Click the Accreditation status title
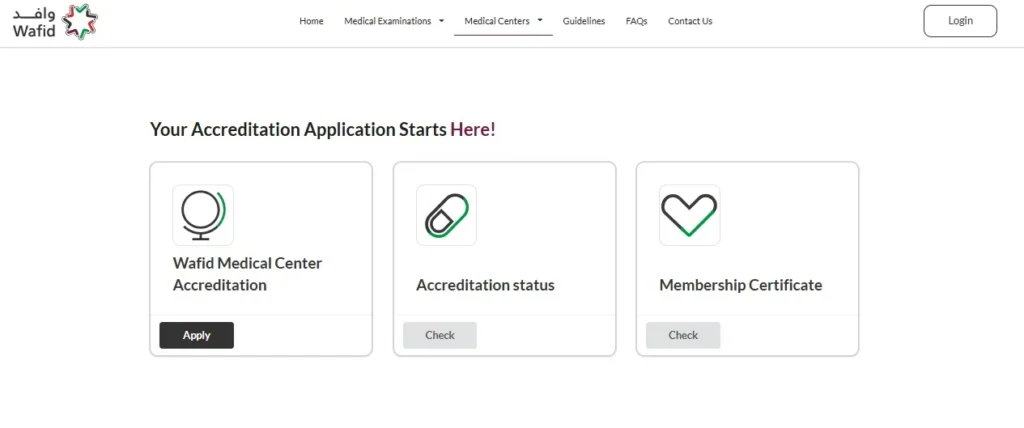Image resolution: width=1024 pixels, height=428 pixels. [485, 286]
